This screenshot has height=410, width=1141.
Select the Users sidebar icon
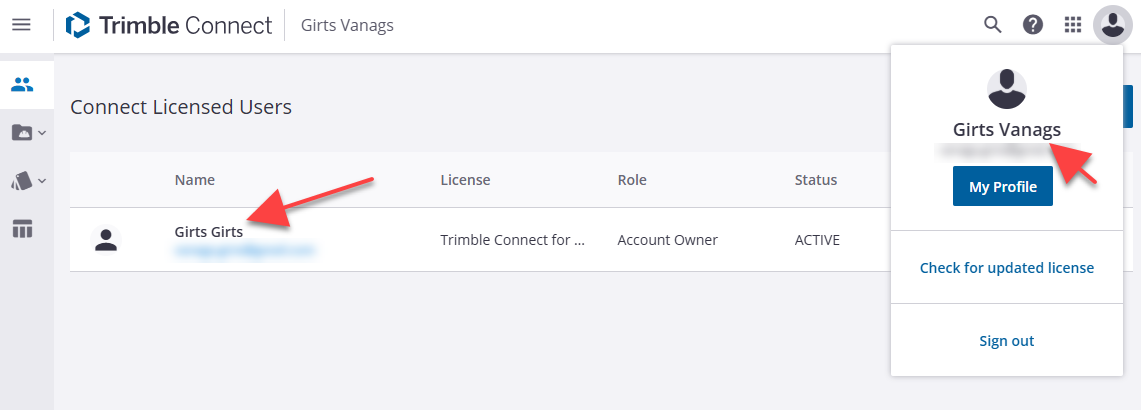click(22, 85)
